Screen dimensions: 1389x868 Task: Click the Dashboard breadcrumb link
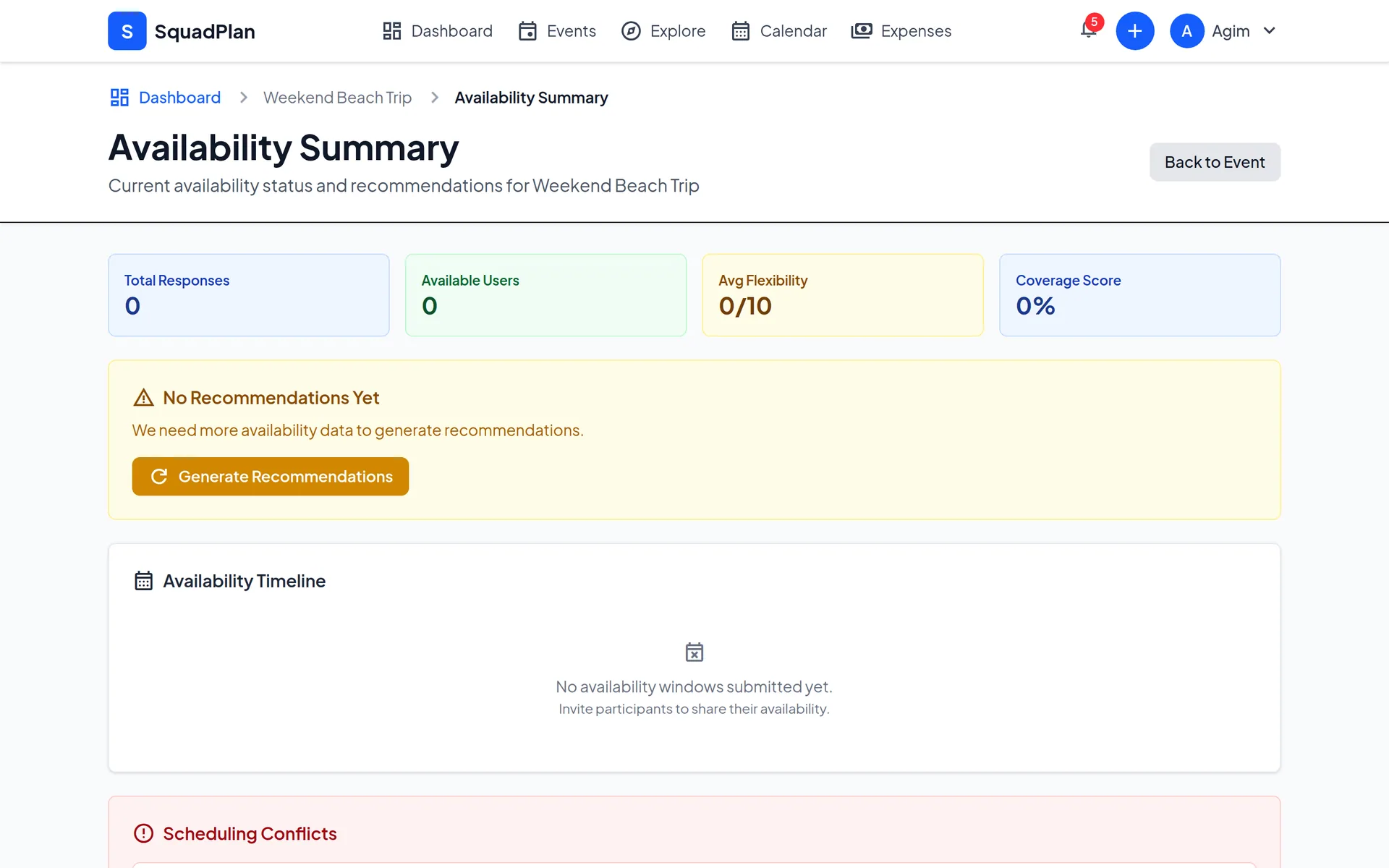[x=179, y=98]
